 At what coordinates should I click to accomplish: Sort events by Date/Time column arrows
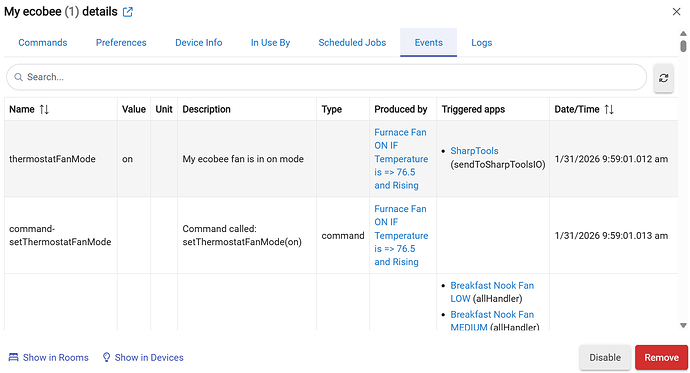[x=609, y=109]
